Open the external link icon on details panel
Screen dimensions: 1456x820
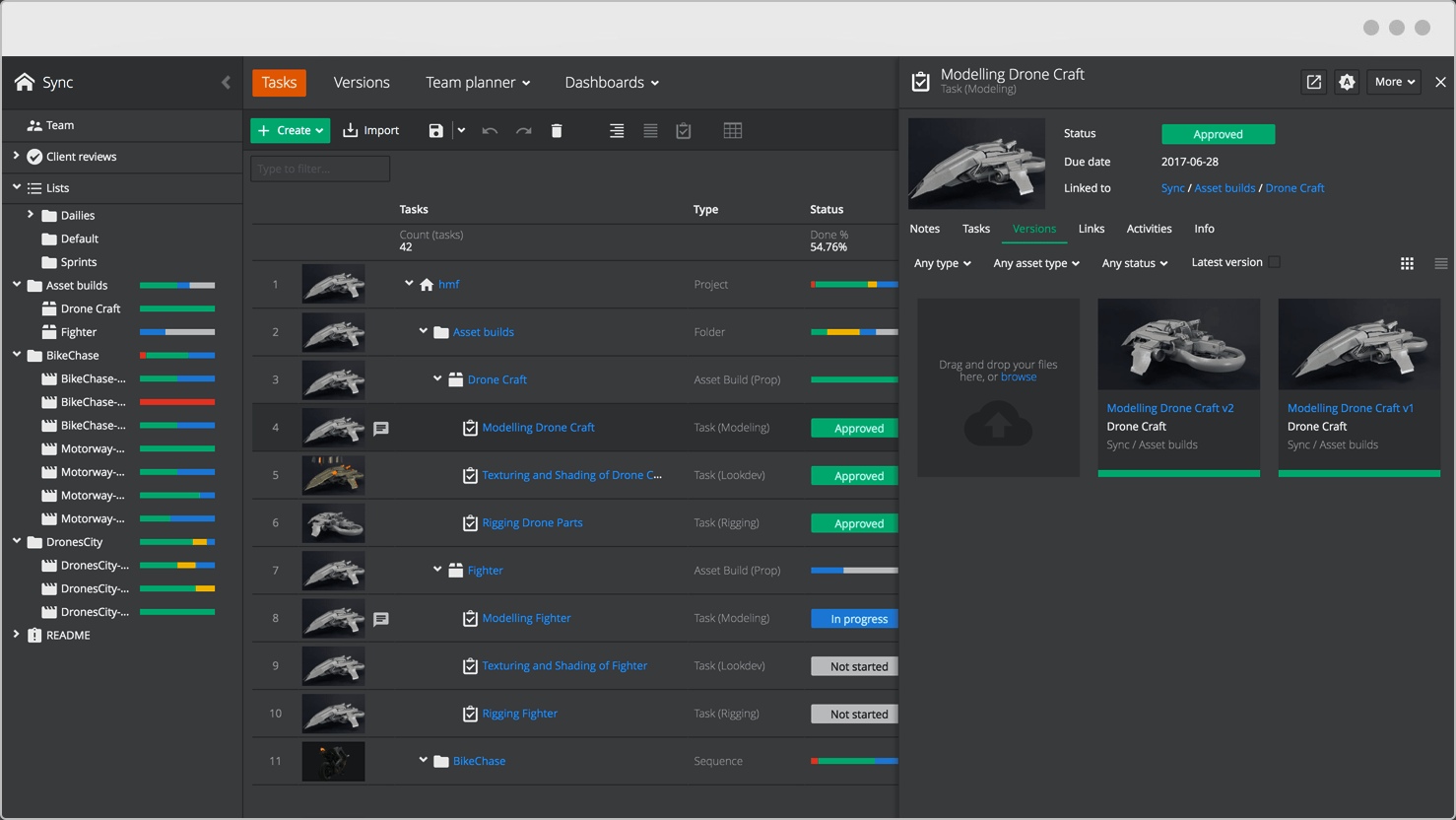click(1313, 82)
